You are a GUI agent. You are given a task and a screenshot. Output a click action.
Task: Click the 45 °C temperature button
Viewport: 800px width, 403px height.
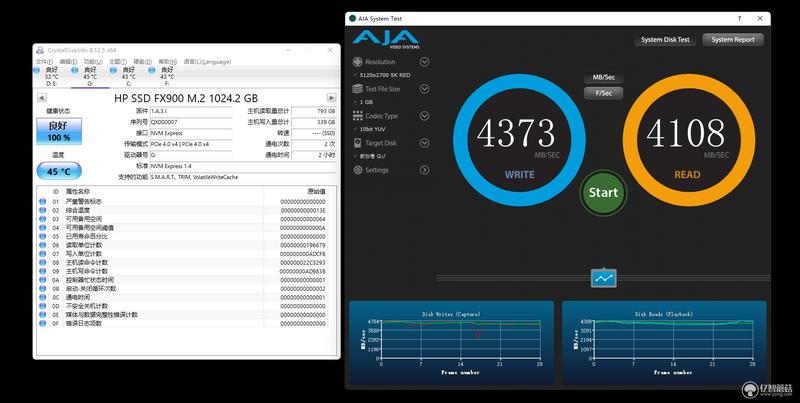59,171
